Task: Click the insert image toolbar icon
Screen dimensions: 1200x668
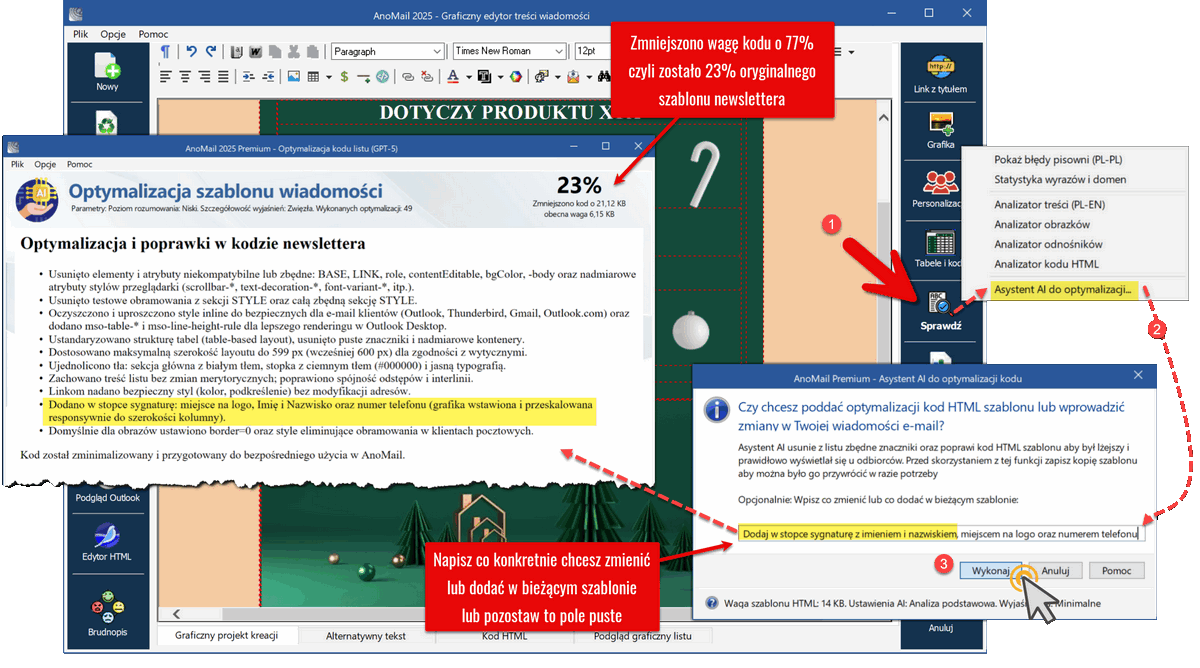Action: coord(294,76)
